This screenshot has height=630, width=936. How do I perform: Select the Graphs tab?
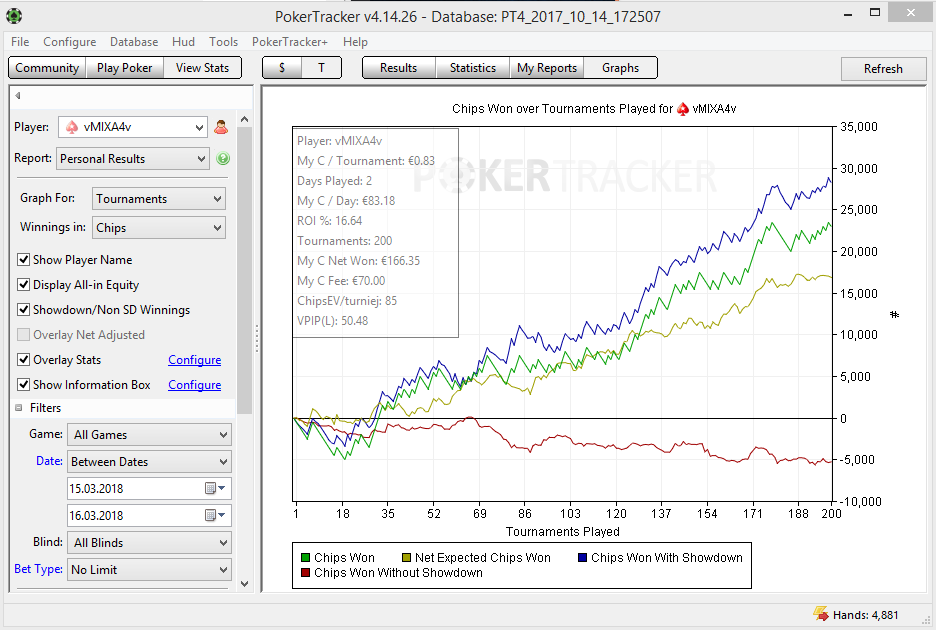620,67
